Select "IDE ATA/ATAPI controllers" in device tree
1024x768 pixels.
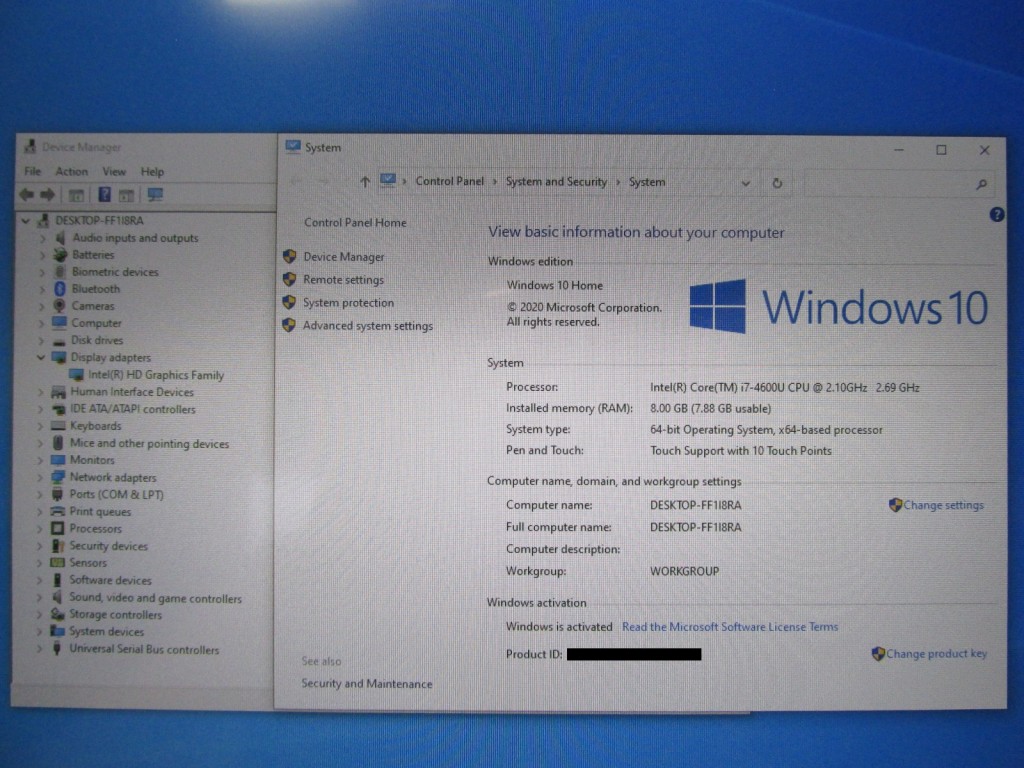pos(133,409)
